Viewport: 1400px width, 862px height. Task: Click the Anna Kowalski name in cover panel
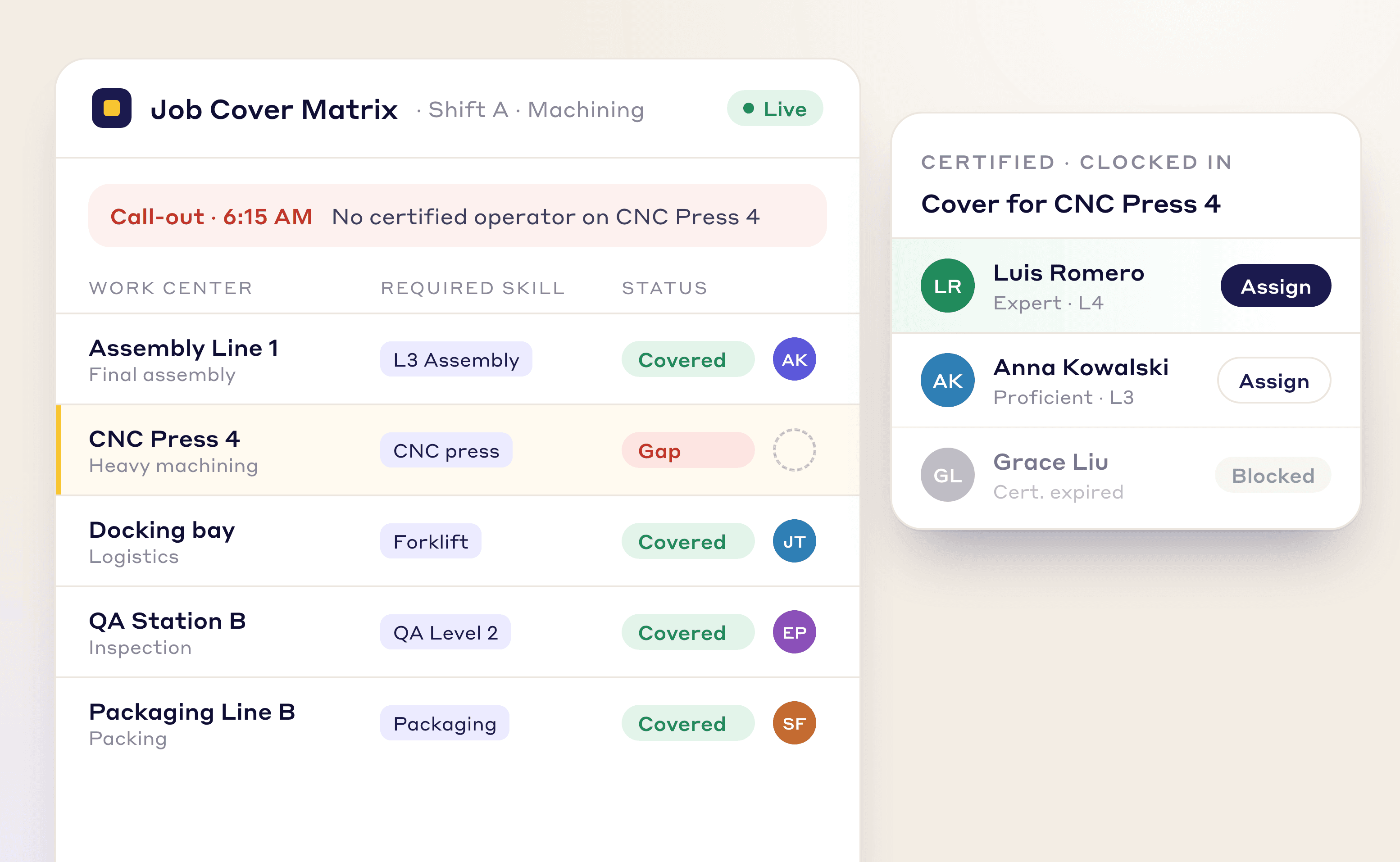pos(1081,367)
